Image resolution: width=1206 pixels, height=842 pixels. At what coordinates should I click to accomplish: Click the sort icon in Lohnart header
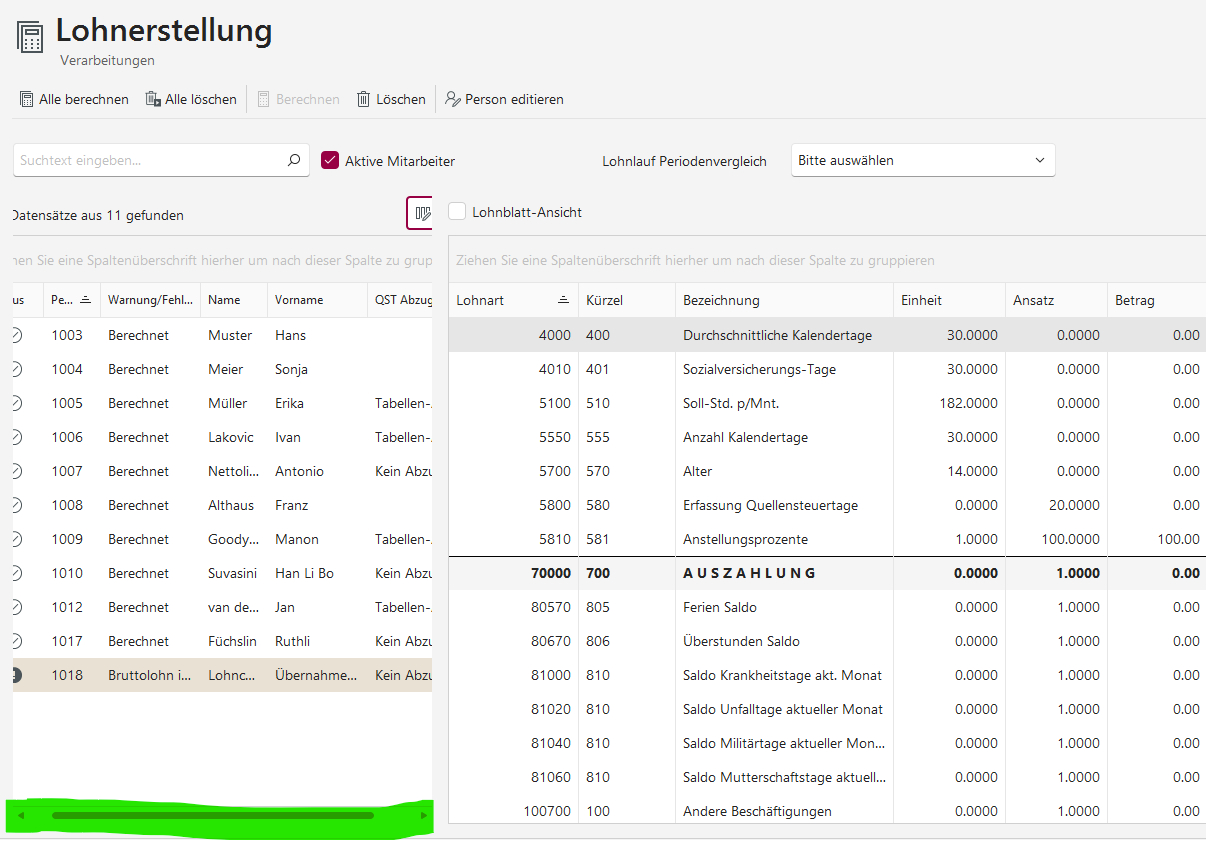[x=564, y=300]
